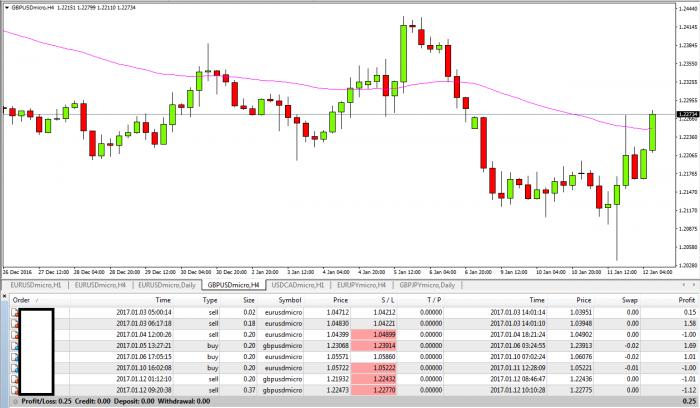
Task: Switch to the EURUSDmicro,H1 chart tab
Action: click(35, 285)
